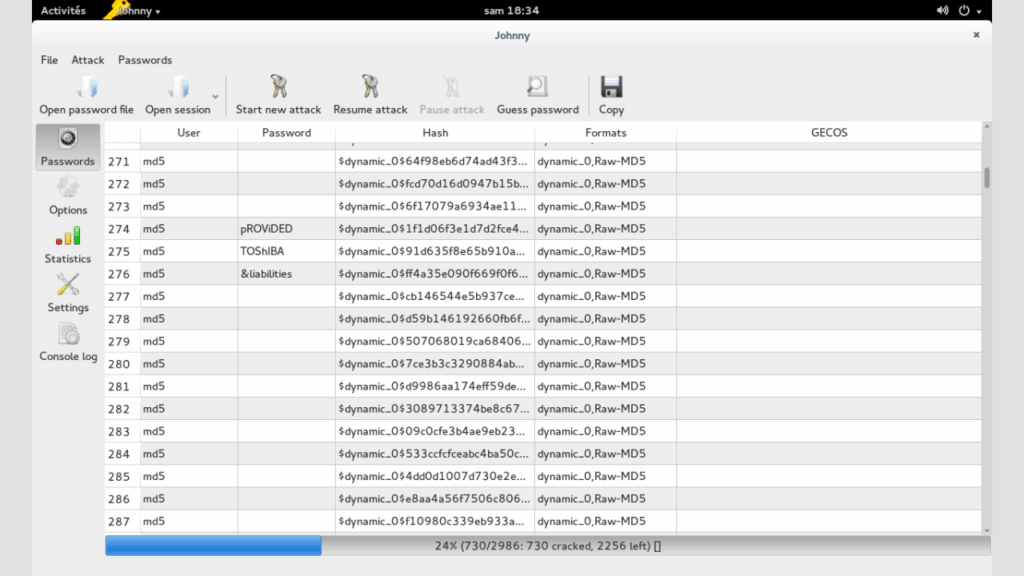Click the Copy floppy disk icon
Screen dimensions: 1024x576
click(x=611, y=87)
